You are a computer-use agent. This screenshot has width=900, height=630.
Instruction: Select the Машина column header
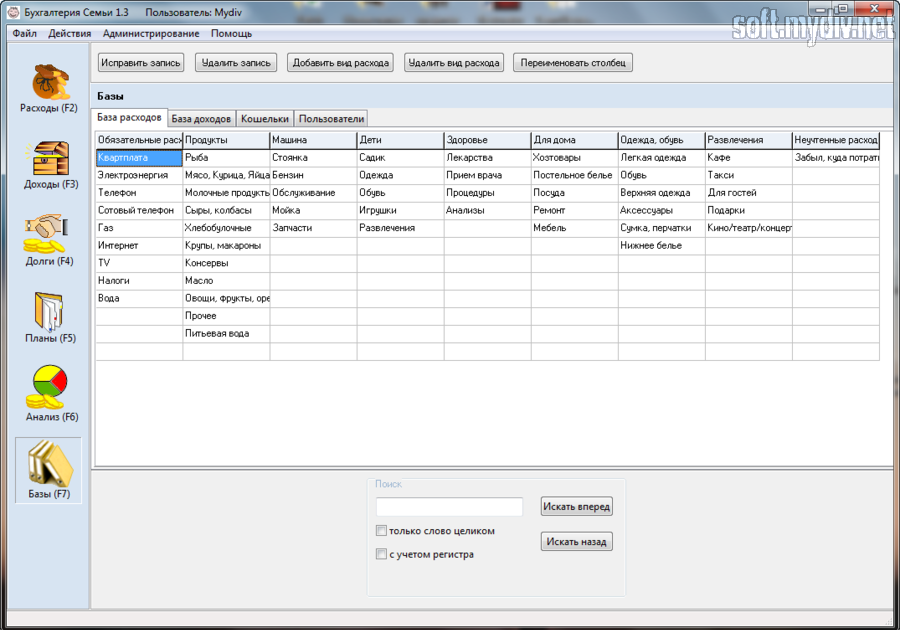313,140
